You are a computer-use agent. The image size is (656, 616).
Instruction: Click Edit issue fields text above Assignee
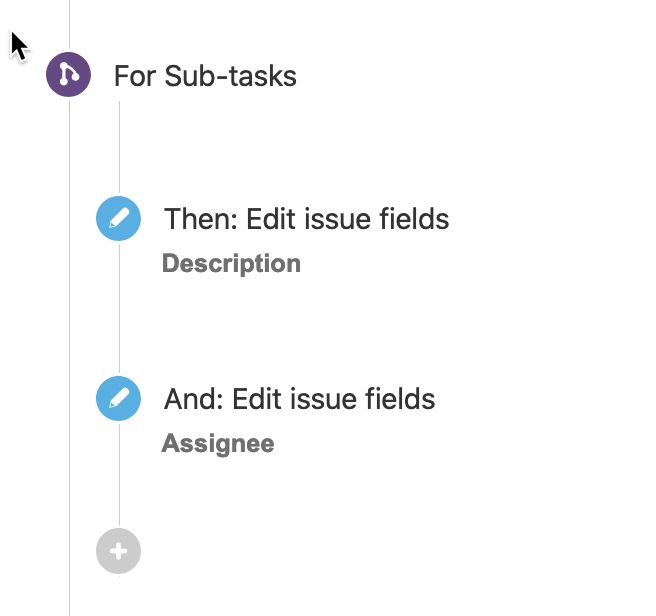click(x=334, y=399)
